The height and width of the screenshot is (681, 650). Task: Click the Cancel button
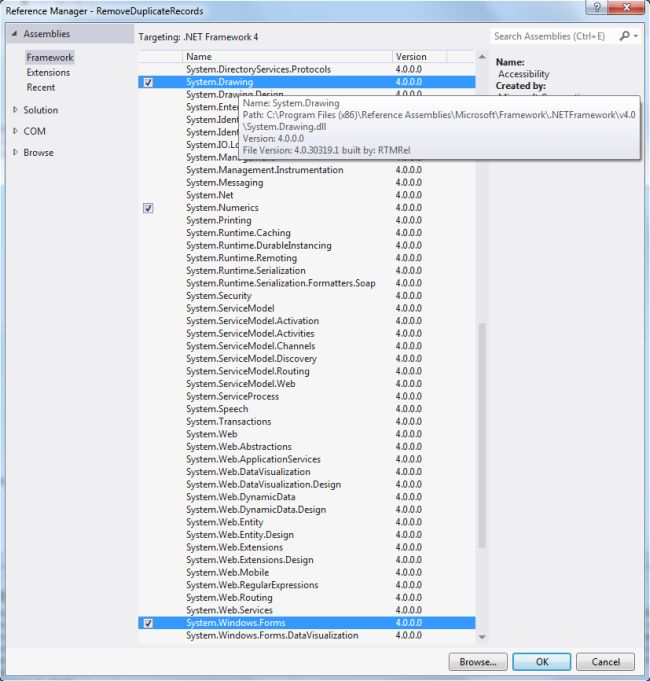pos(605,662)
